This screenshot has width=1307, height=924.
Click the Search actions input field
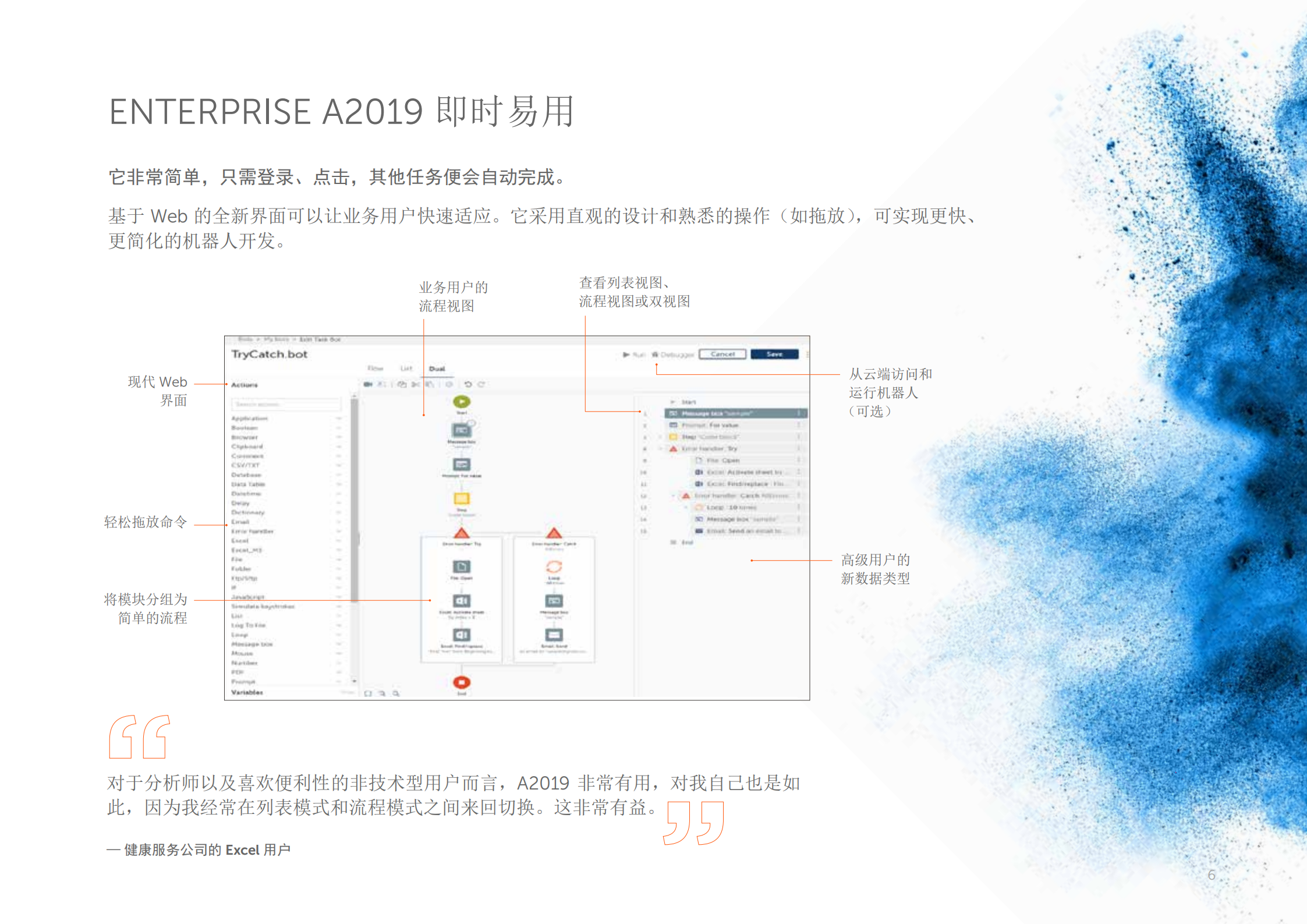[x=288, y=403]
